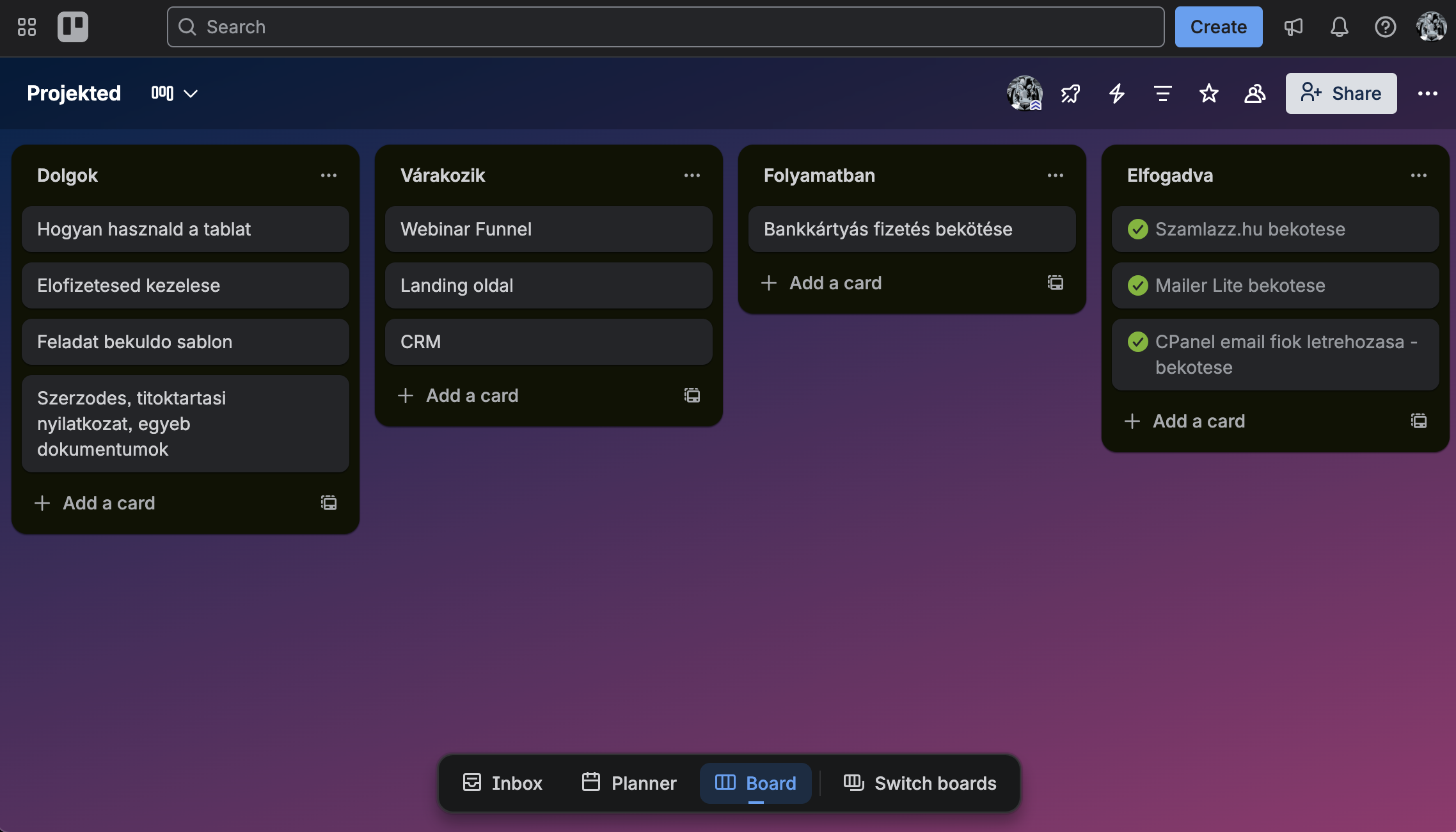Open the board filter icon

click(1162, 93)
